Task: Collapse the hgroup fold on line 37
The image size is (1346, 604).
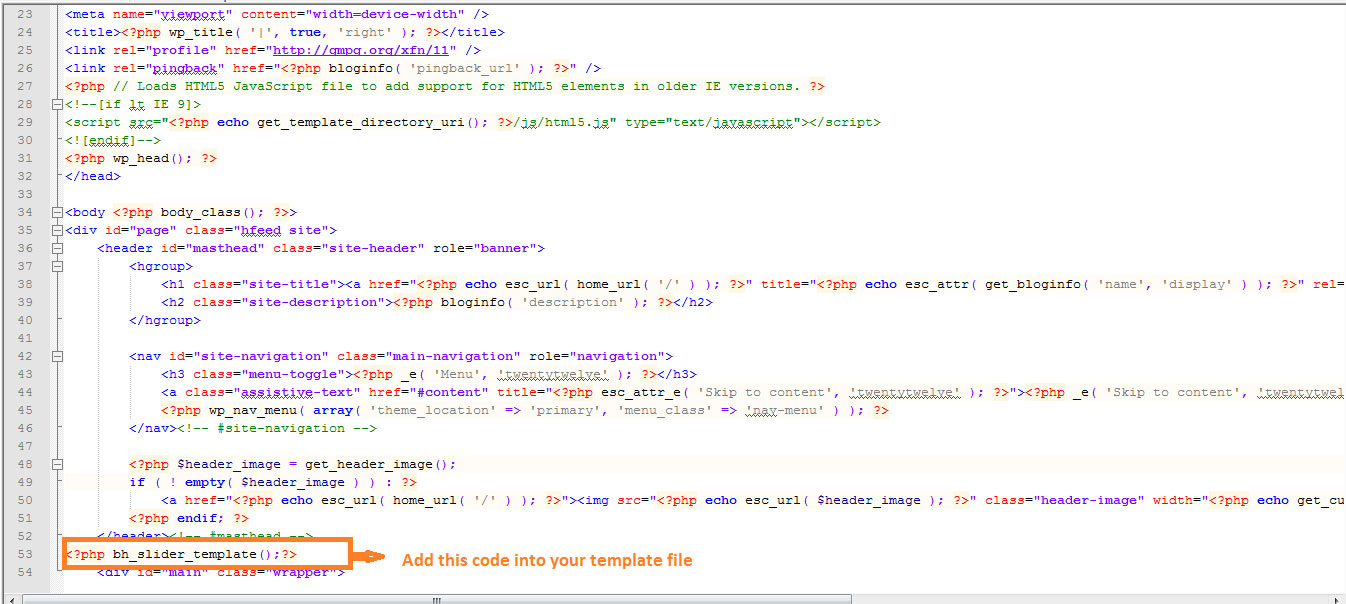Action: point(56,266)
